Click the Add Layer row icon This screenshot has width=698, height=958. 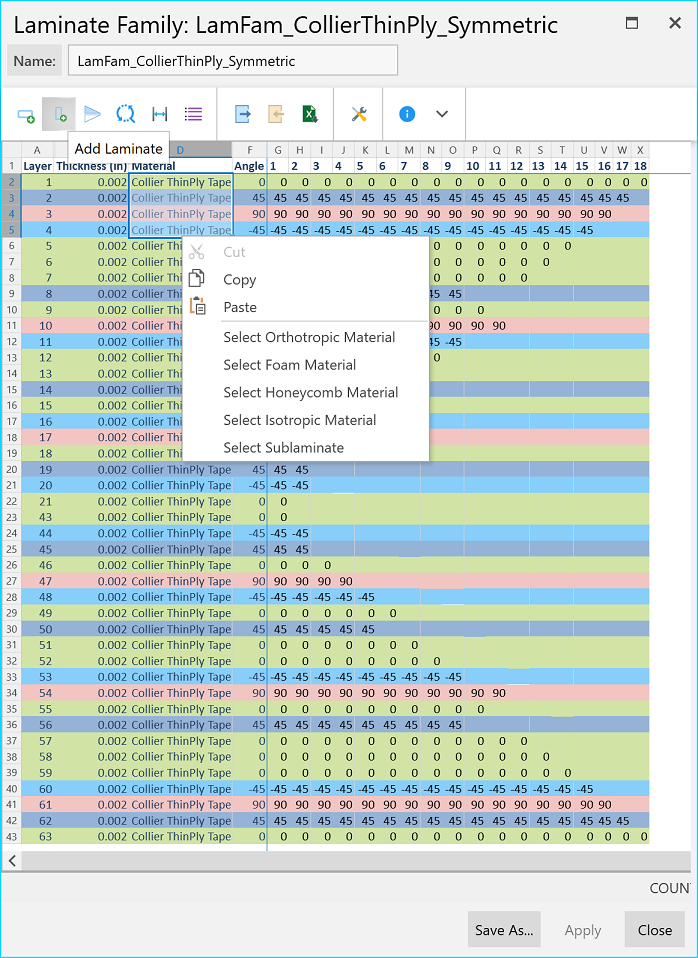pyautogui.click(x=26, y=114)
